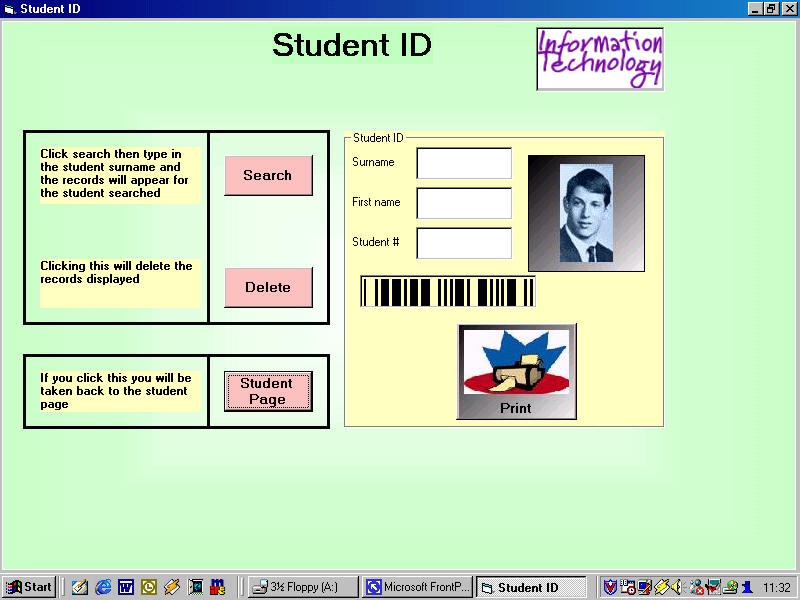This screenshot has height=600, width=800.
Task: Click into the Surname text field
Action: pos(464,163)
